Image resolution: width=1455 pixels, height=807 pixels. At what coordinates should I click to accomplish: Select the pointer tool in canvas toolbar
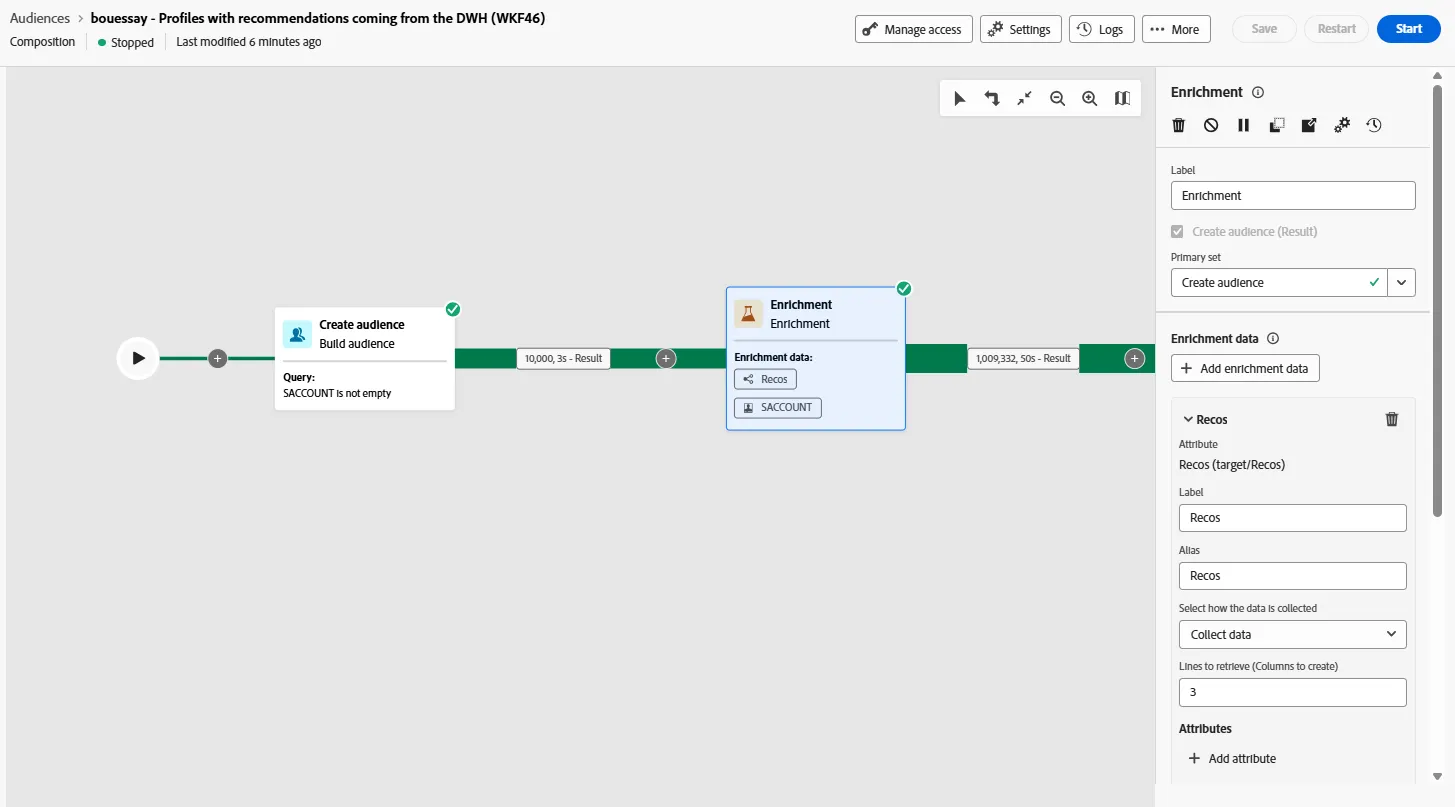tap(960, 98)
